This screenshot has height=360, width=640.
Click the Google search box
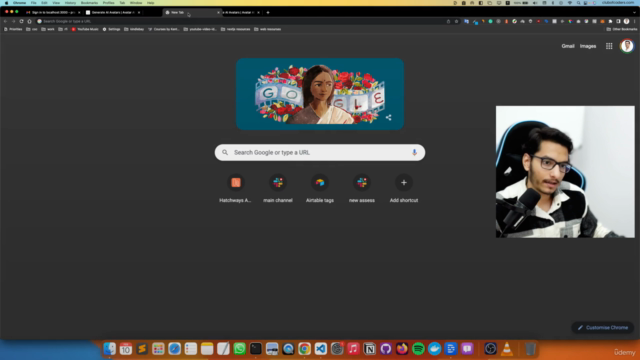coord(320,152)
